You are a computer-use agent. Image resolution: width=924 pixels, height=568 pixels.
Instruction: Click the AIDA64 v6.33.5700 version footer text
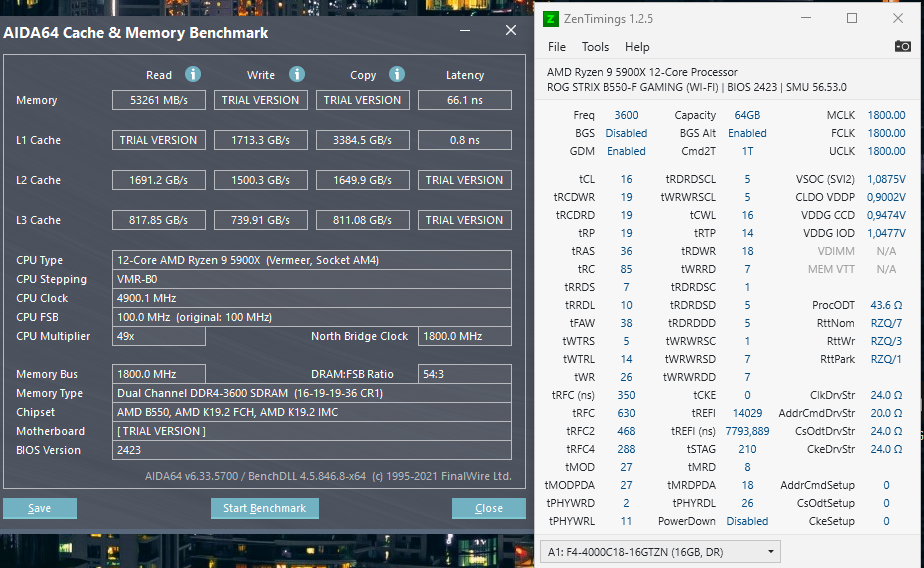coord(328,476)
